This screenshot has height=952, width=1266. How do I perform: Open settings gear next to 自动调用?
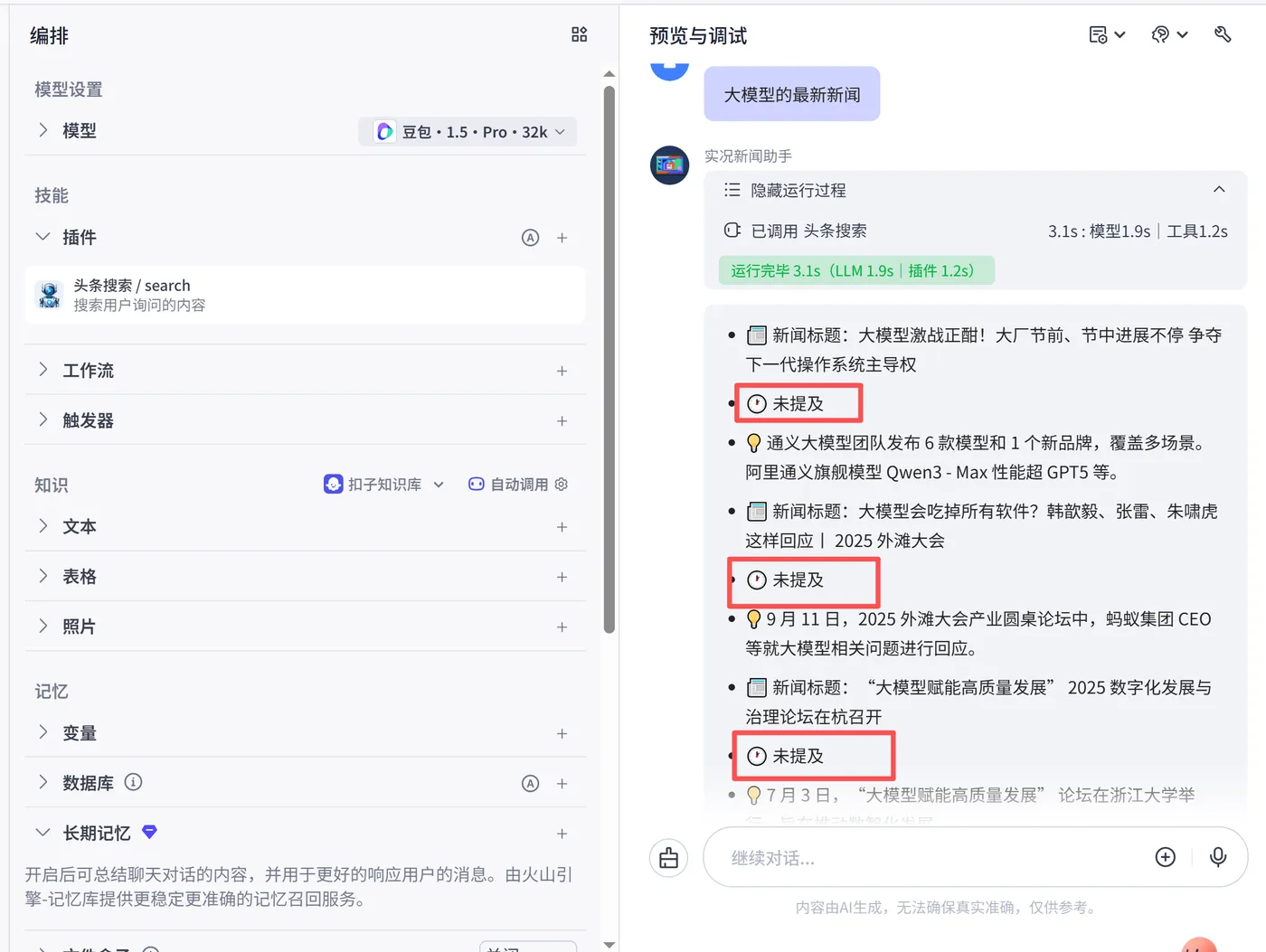561,484
